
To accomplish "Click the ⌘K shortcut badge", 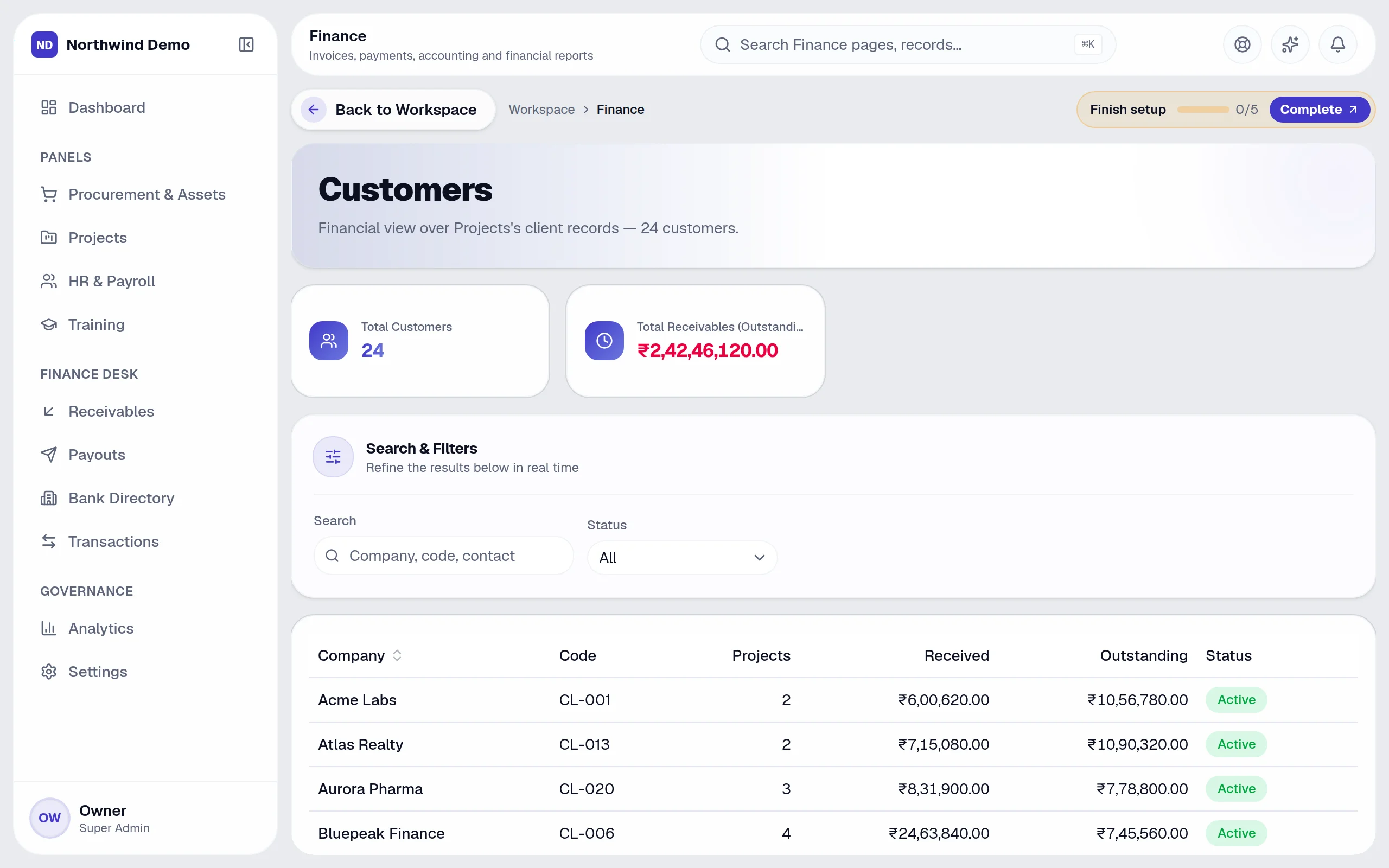I will [1088, 44].
